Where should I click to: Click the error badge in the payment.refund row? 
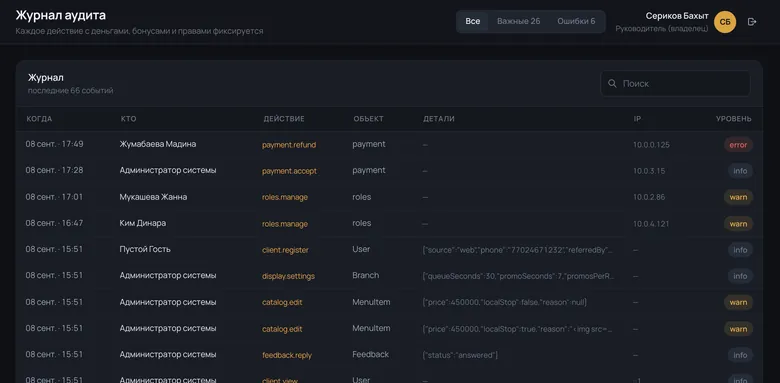point(738,145)
